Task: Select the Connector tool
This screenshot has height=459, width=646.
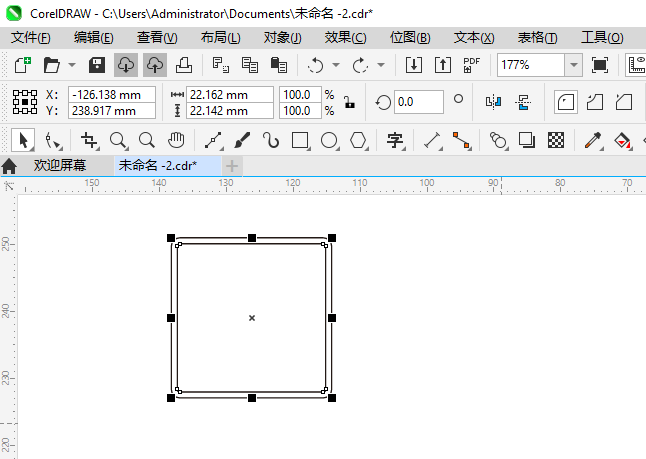Action: coord(461,141)
